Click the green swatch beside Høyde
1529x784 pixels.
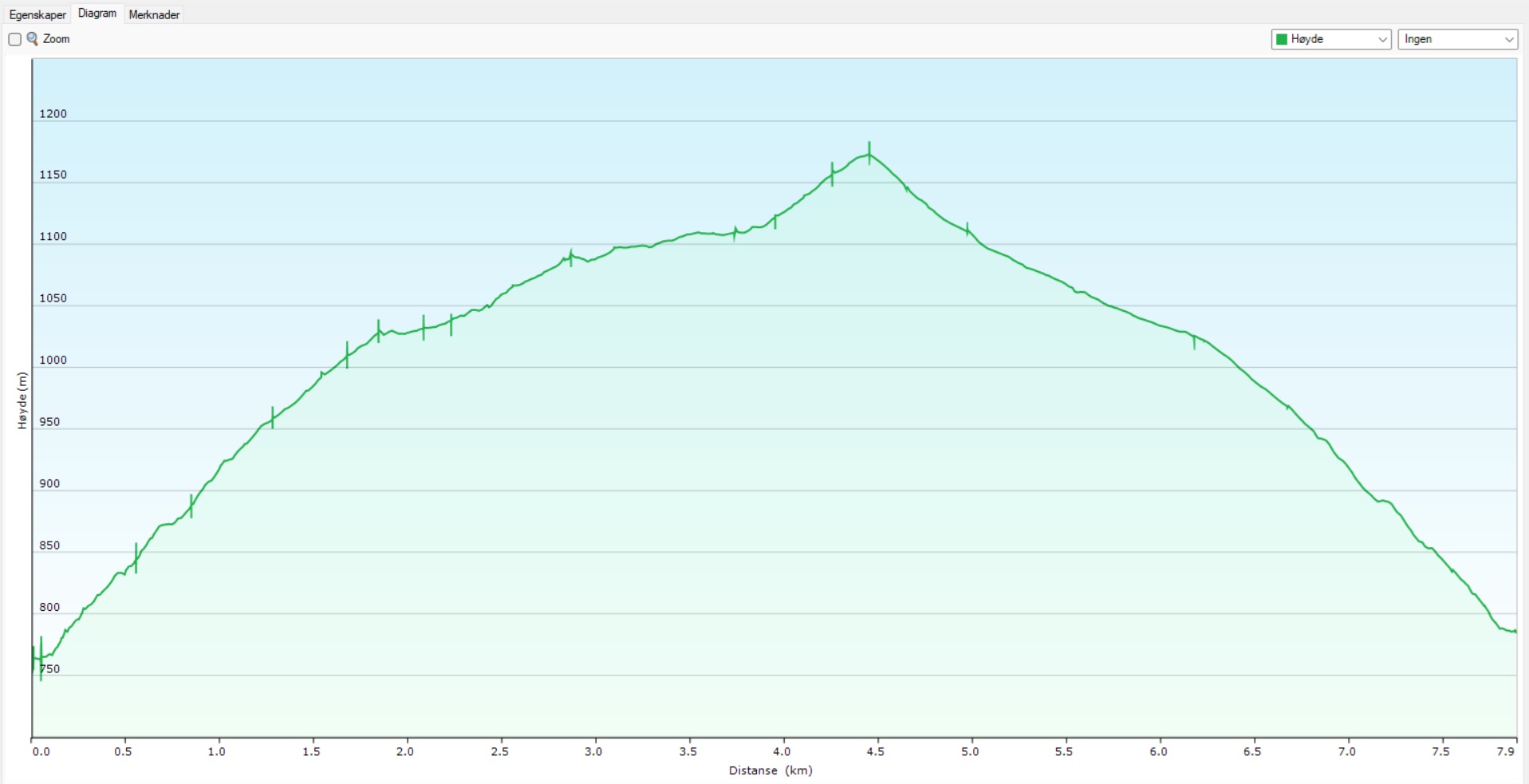pos(1282,39)
